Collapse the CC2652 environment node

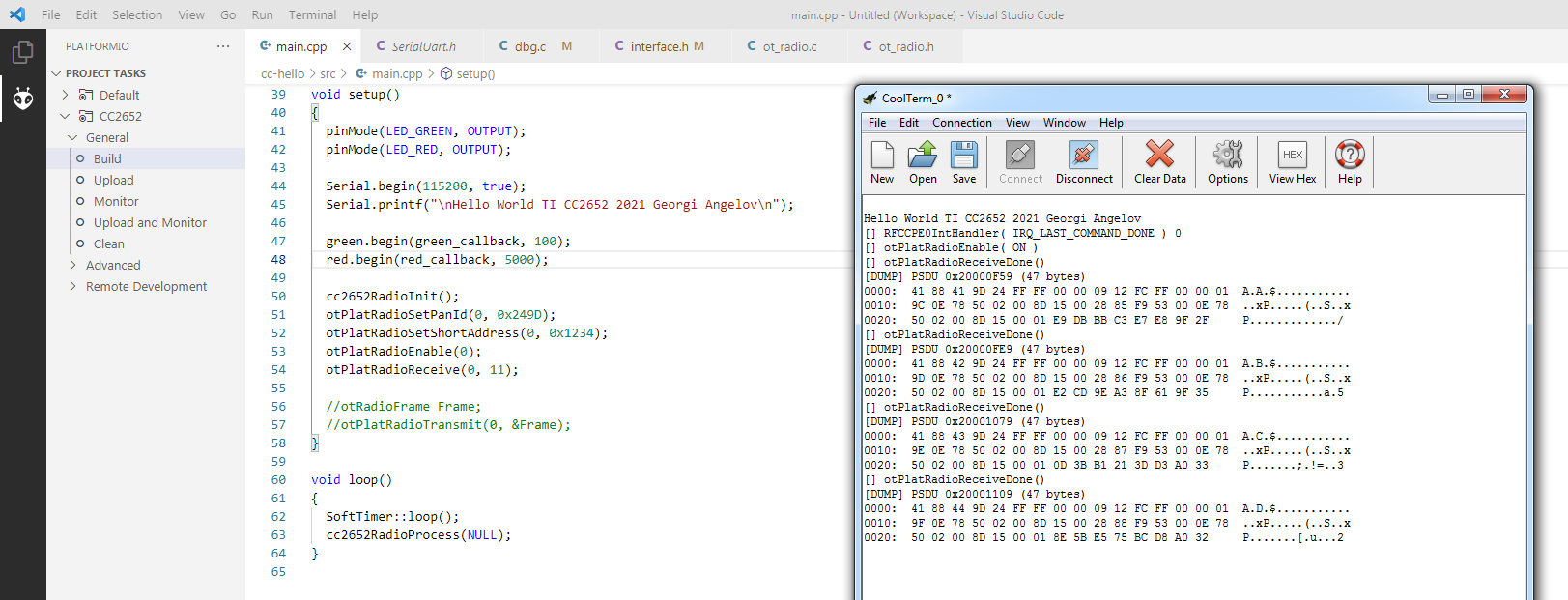(x=65, y=116)
